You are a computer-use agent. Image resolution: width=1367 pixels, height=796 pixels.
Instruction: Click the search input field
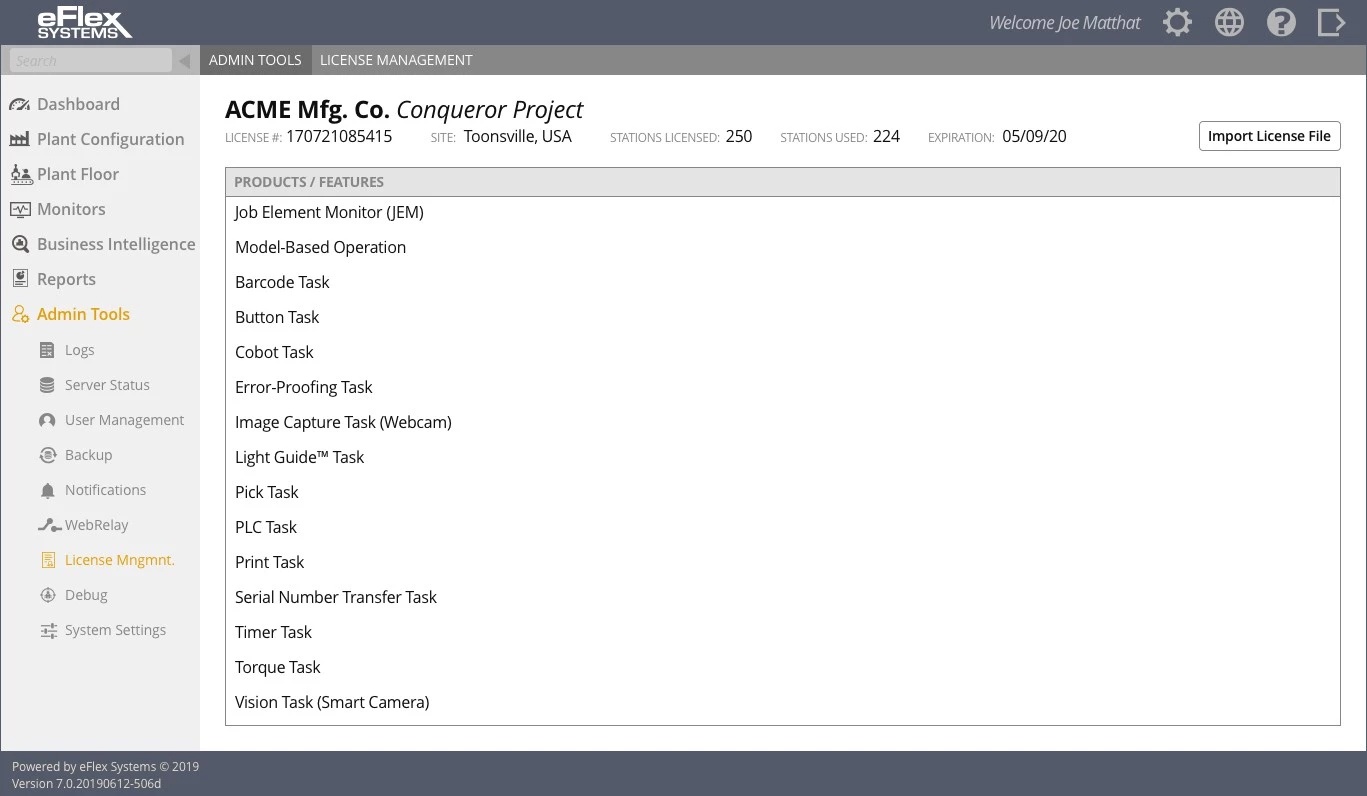90,60
